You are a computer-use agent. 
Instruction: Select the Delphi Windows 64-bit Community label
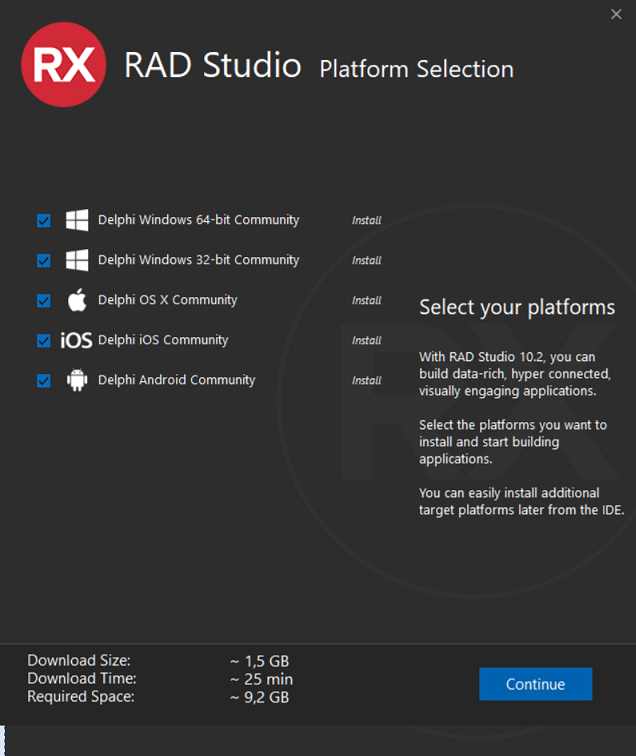pyautogui.click(x=199, y=220)
